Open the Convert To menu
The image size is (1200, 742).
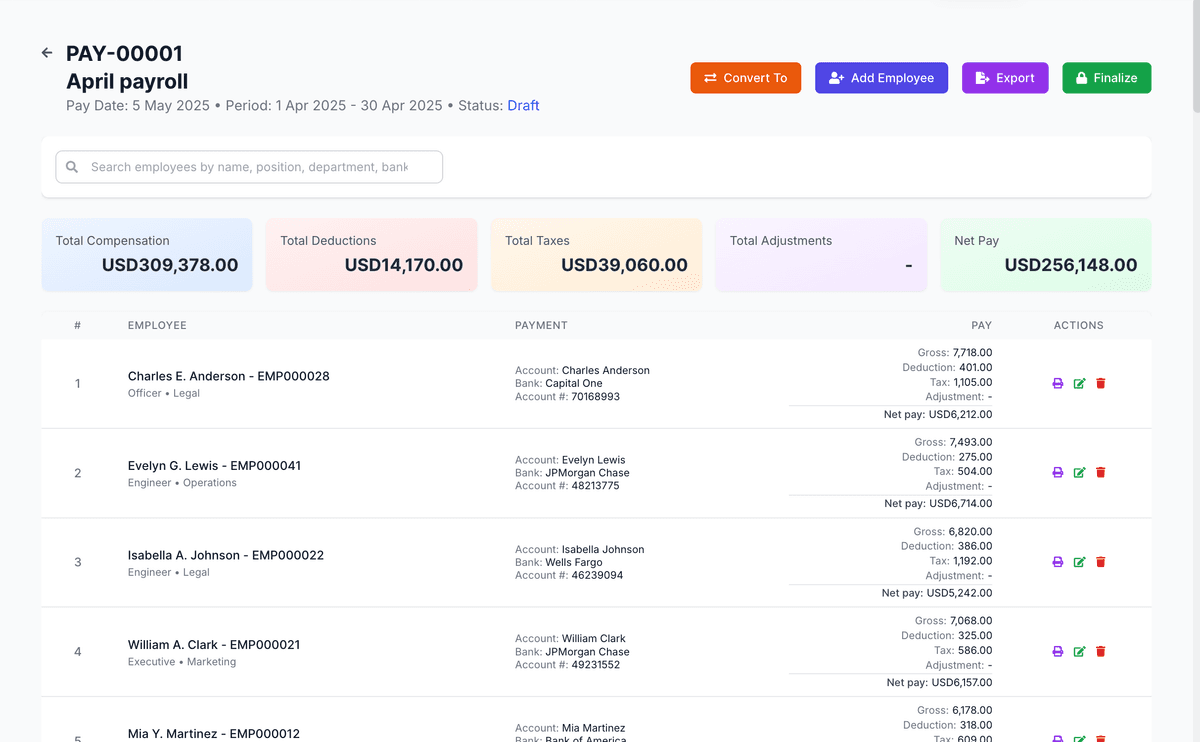[x=745, y=78]
